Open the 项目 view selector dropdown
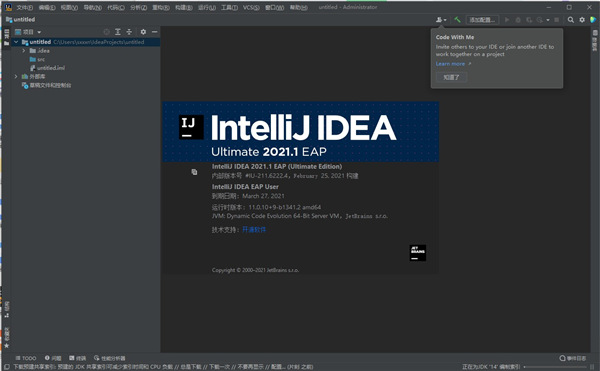The height and width of the screenshot is (371, 600). [28, 32]
